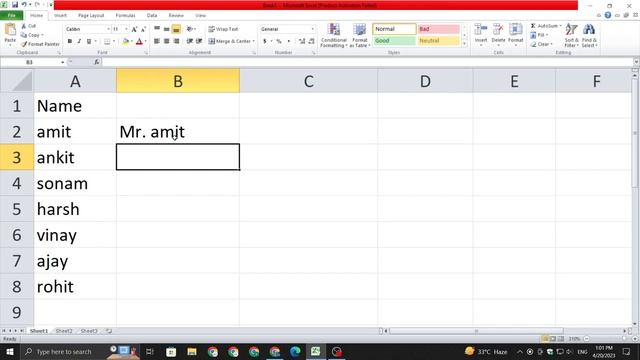
Task: Apply the percent style format
Action: tap(279, 41)
